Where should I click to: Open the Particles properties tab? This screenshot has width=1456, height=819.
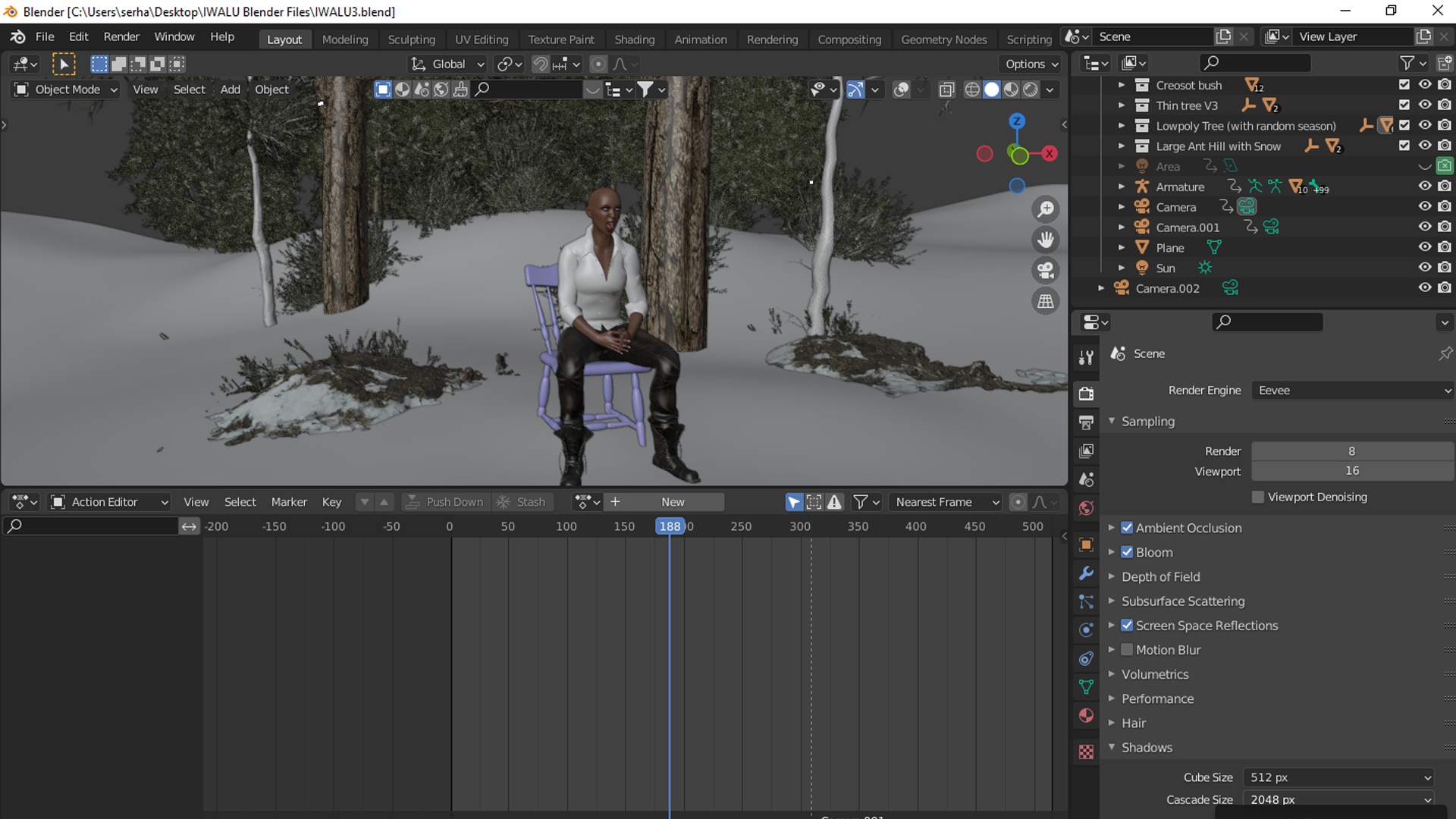point(1086,602)
